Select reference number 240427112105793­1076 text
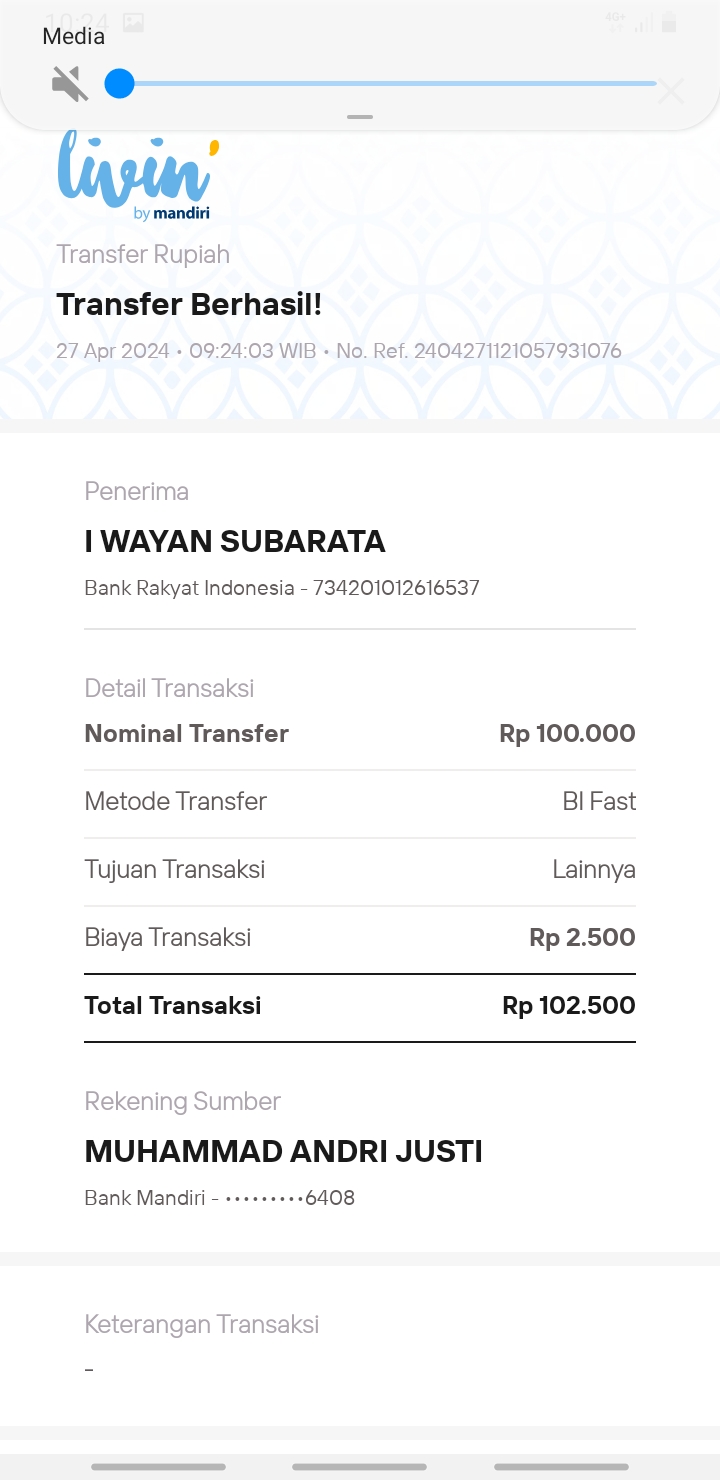This screenshot has height=1480, width=720. (x=518, y=351)
